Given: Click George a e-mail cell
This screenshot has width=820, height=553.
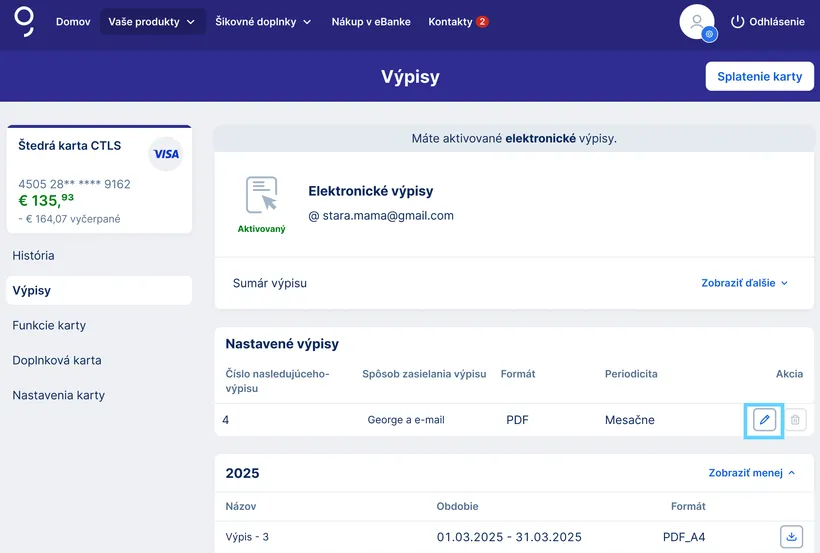Looking at the screenshot, I should (406, 420).
